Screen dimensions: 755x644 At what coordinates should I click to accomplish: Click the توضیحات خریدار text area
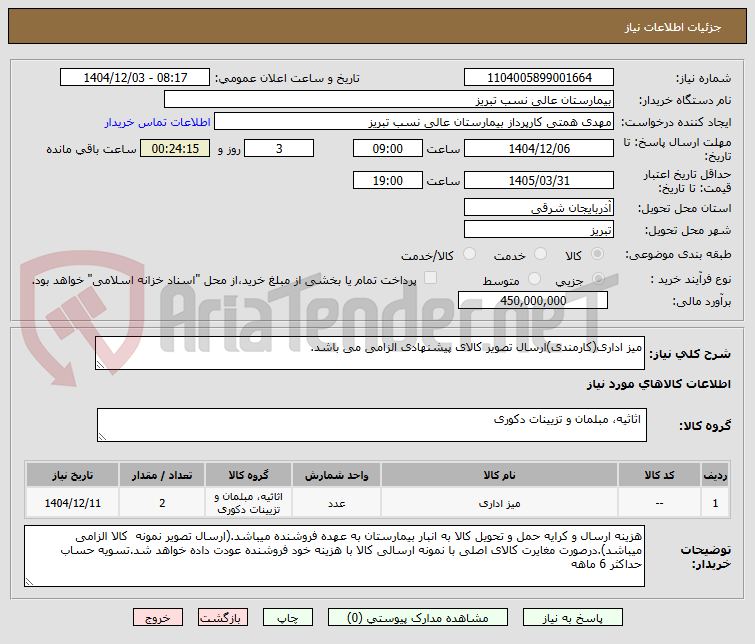tap(334, 556)
